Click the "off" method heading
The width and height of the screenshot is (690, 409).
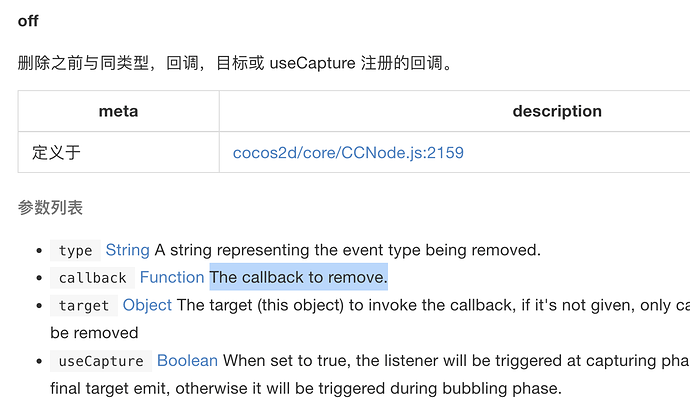(x=28, y=20)
